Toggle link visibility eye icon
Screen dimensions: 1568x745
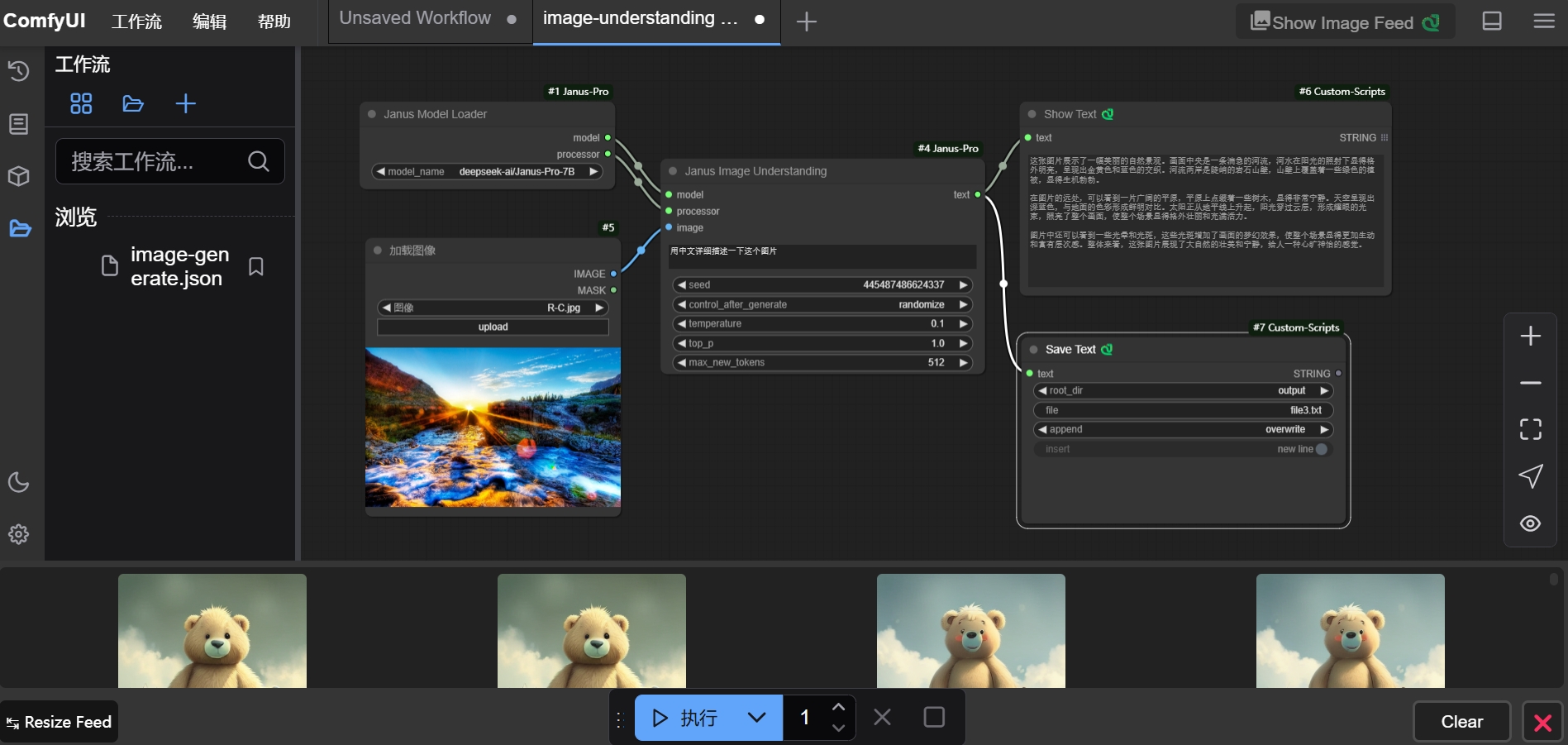click(x=1530, y=523)
